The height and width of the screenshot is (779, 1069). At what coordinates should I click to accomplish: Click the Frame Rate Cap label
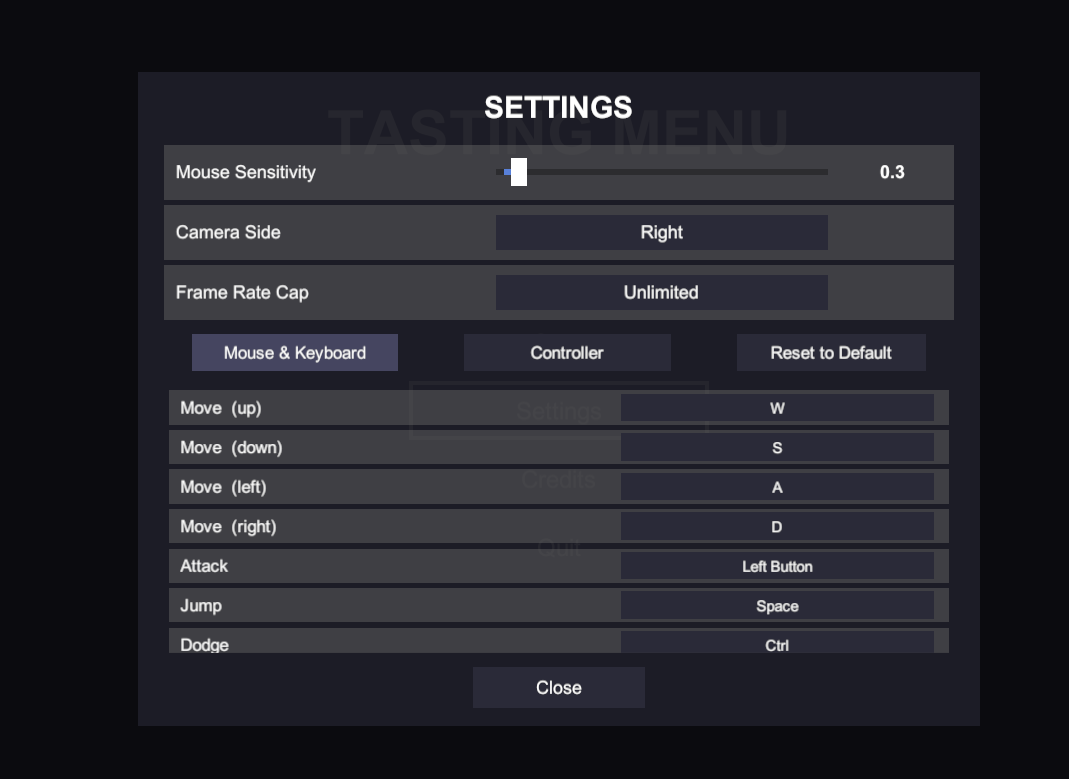(242, 292)
